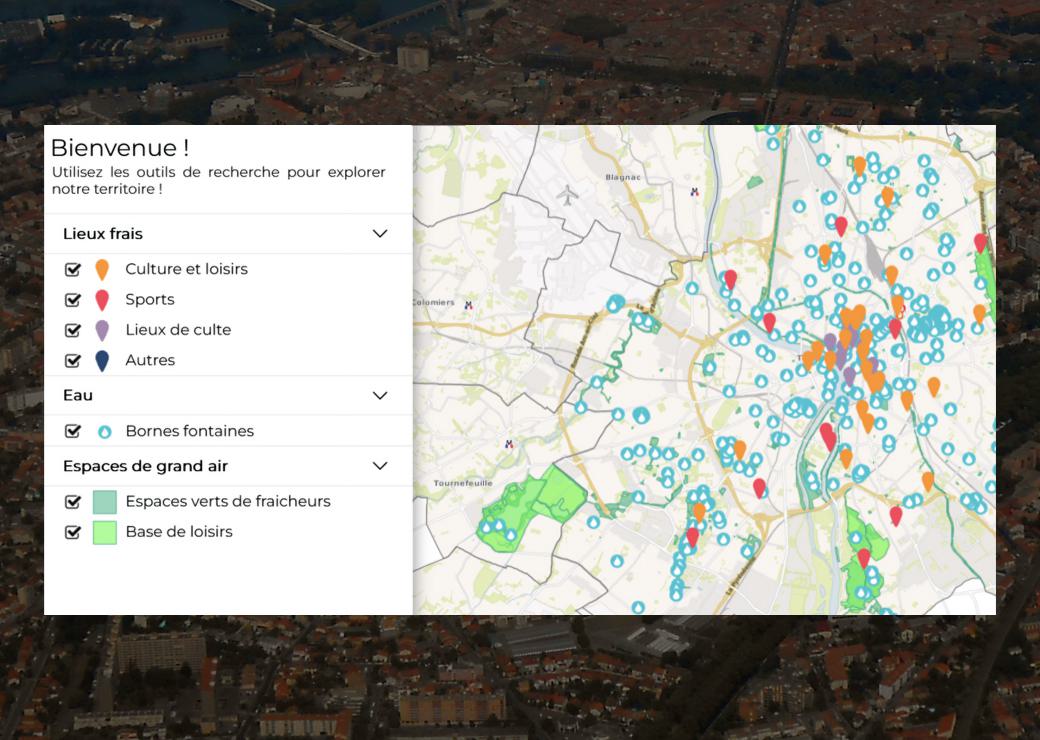Uncheck the Culture et loisirs checkbox
This screenshot has width=1040, height=740.
(x=73, y=269)
